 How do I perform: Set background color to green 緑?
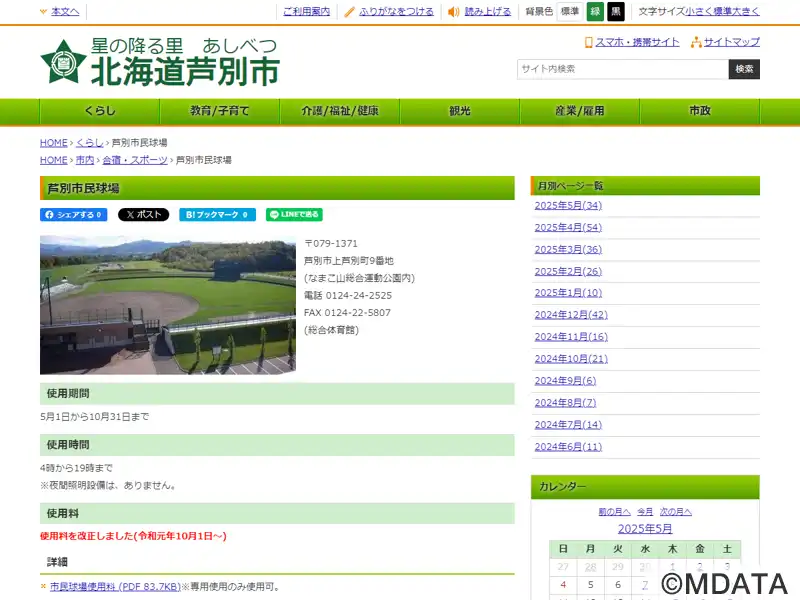(595, 11)
